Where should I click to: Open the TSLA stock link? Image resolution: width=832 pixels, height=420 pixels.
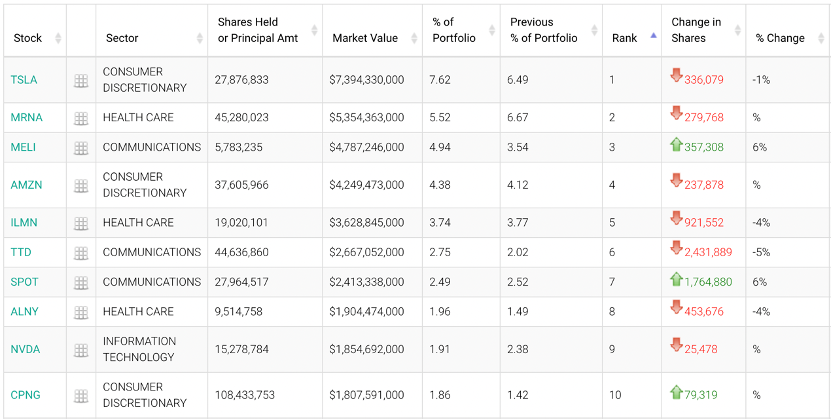23,79
